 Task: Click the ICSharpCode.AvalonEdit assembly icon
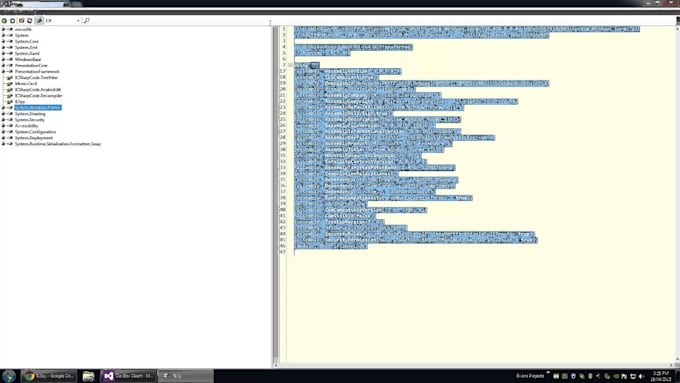coord(10,90)
